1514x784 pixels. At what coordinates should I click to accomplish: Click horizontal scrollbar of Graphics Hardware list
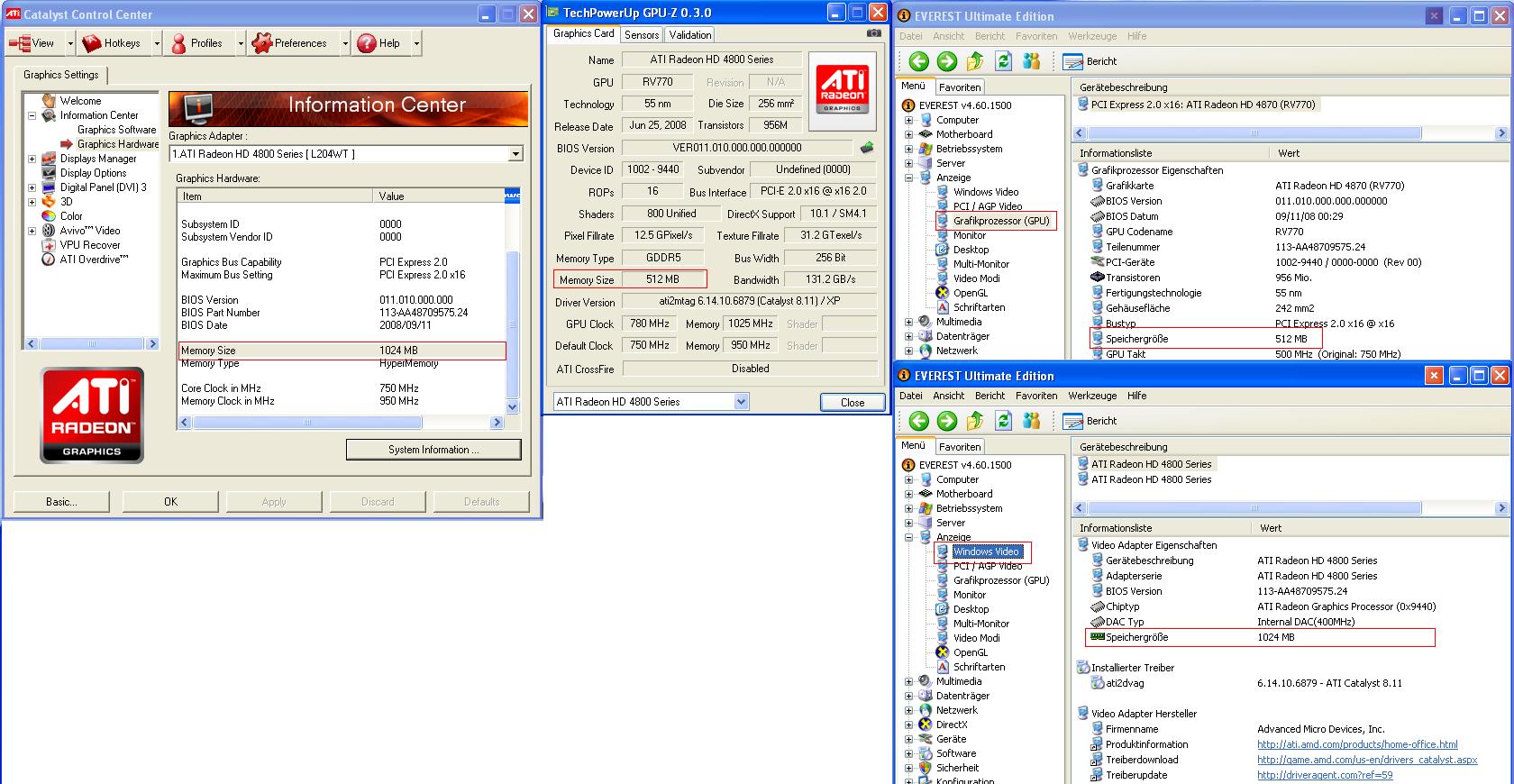[341, 423]
